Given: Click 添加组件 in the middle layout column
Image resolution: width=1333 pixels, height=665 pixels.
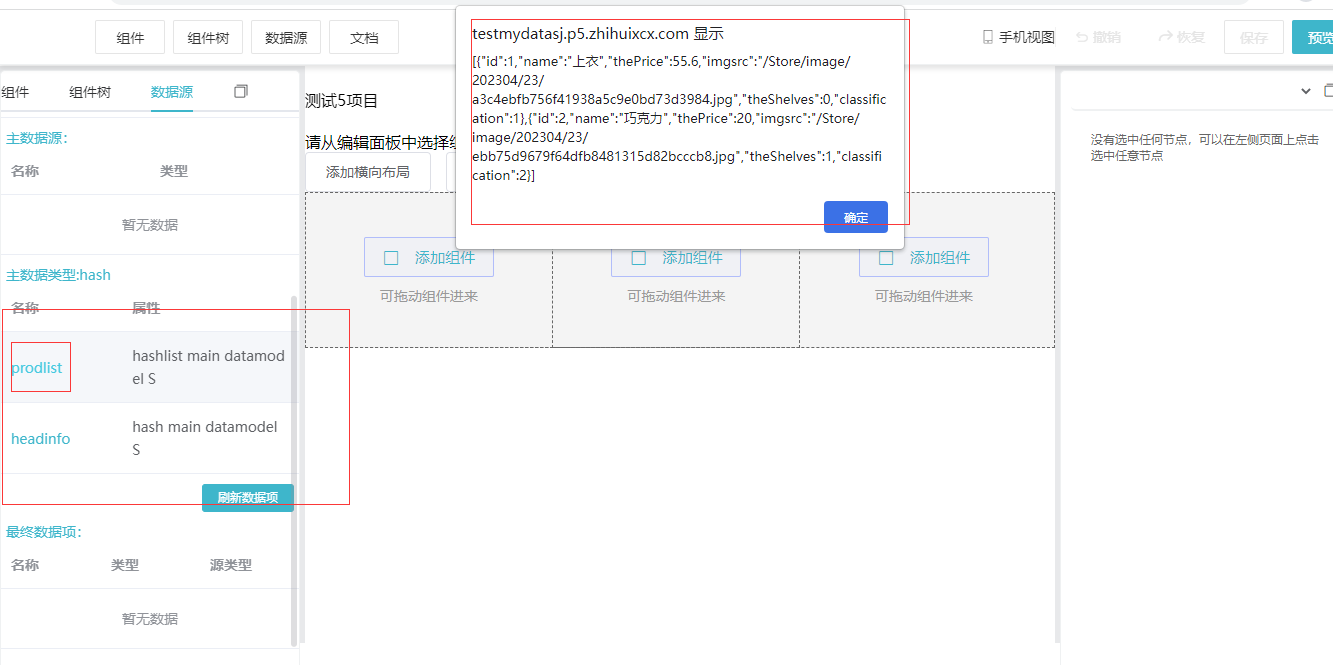Looking at the screenshot, I should [676, 257].
